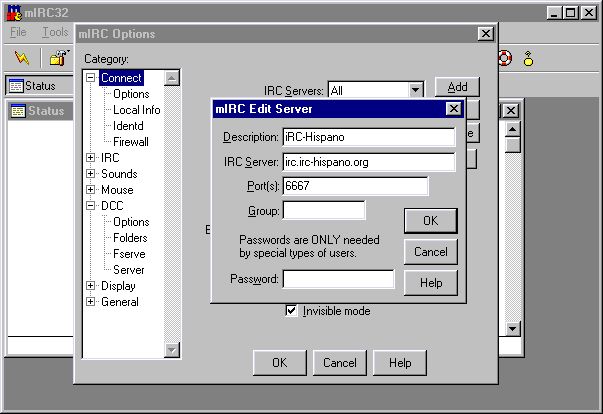Select Identd in the Category tree
Image resolution: width=603 pixels, height=414 pixels.
pos(128,126)
